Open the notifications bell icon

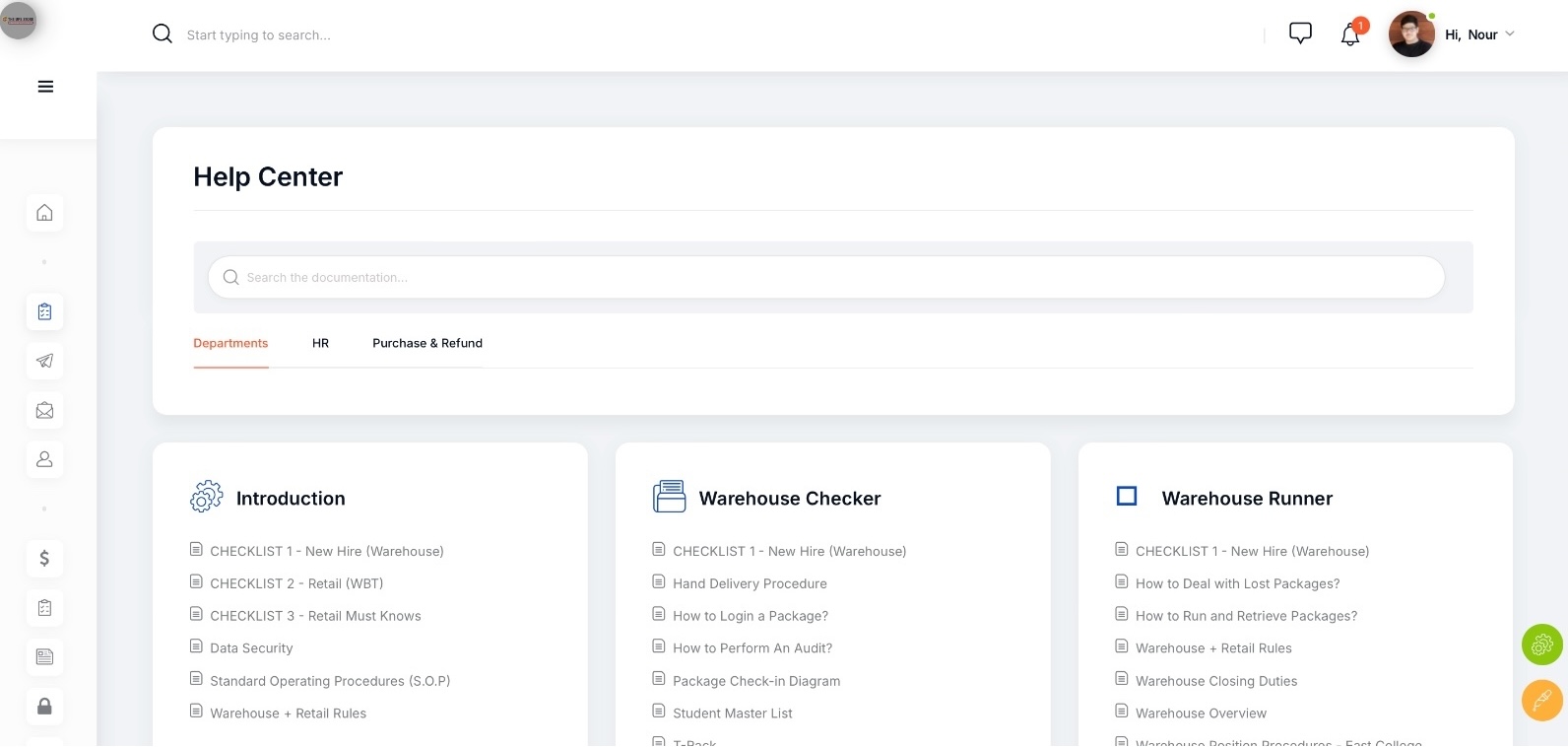(x=1350, y=34)
